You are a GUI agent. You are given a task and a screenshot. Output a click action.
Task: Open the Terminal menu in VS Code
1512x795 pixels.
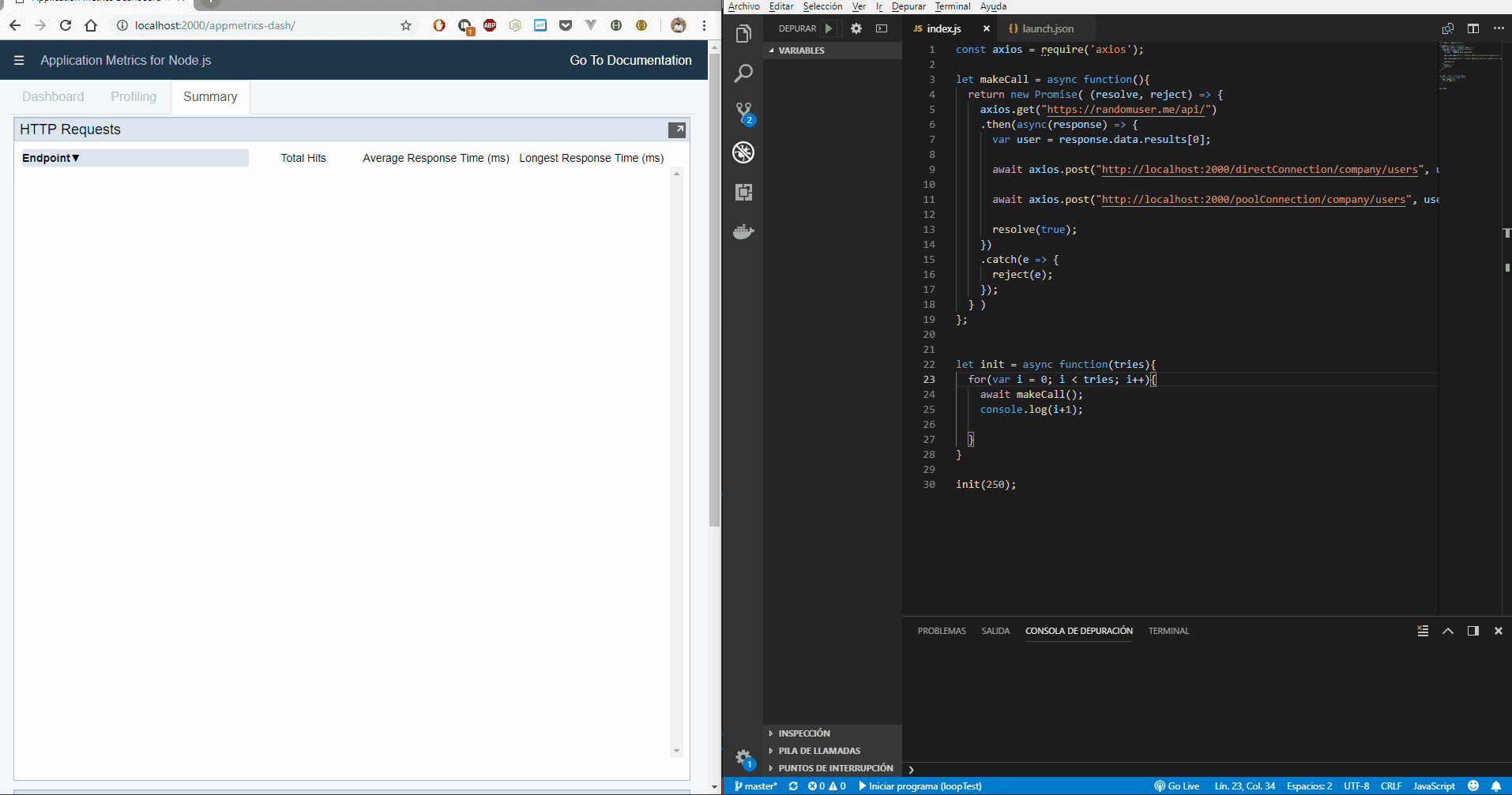(952, 6)
